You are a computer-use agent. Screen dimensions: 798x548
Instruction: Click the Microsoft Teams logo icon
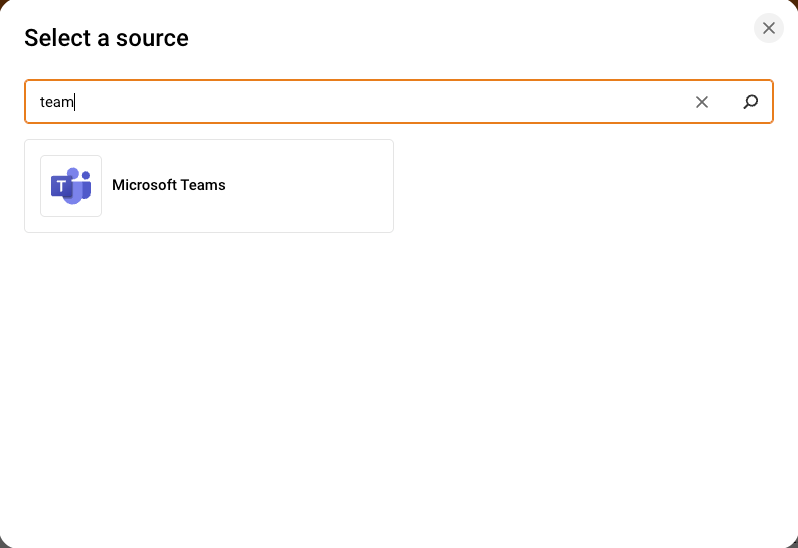71,186
